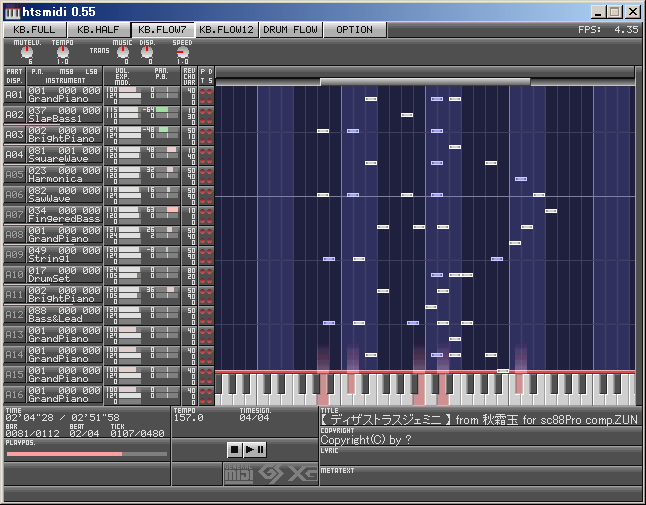Click the DISP. transpose knob
The width and height of the screenshot is (646, 505).
point(147,52)
